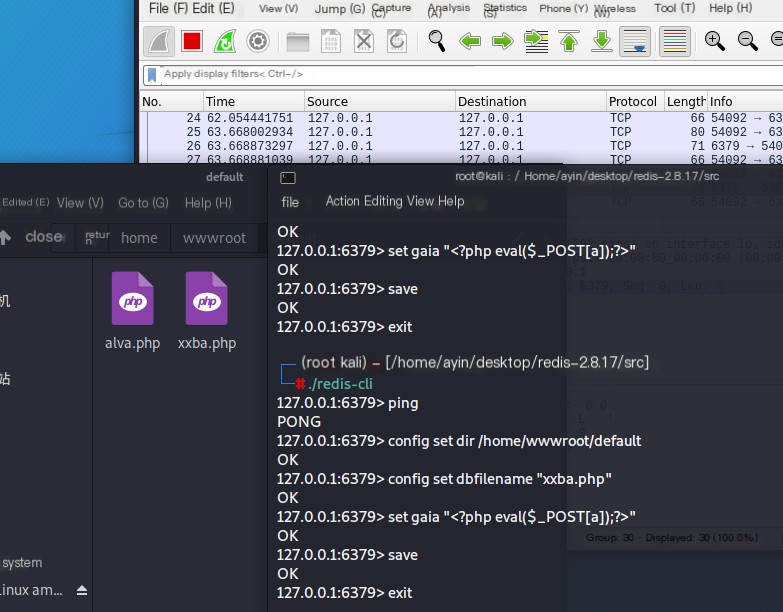Screen dimensions: 783x612
Task: Restart current capture with green fin icon
Action: coord(225,41)
